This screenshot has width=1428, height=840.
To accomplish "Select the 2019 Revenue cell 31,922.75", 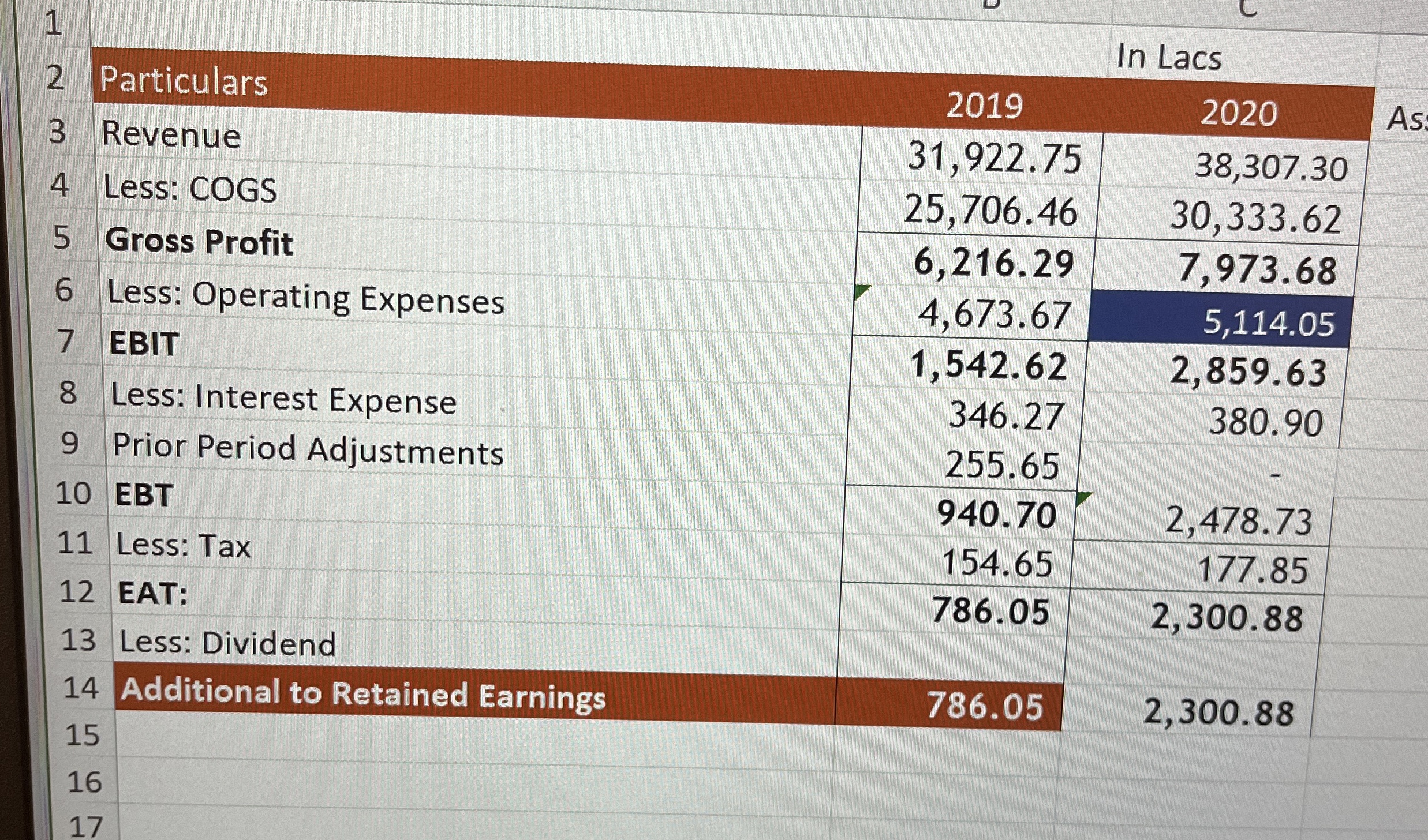I will pyautogui.click(x=994, y=157).
